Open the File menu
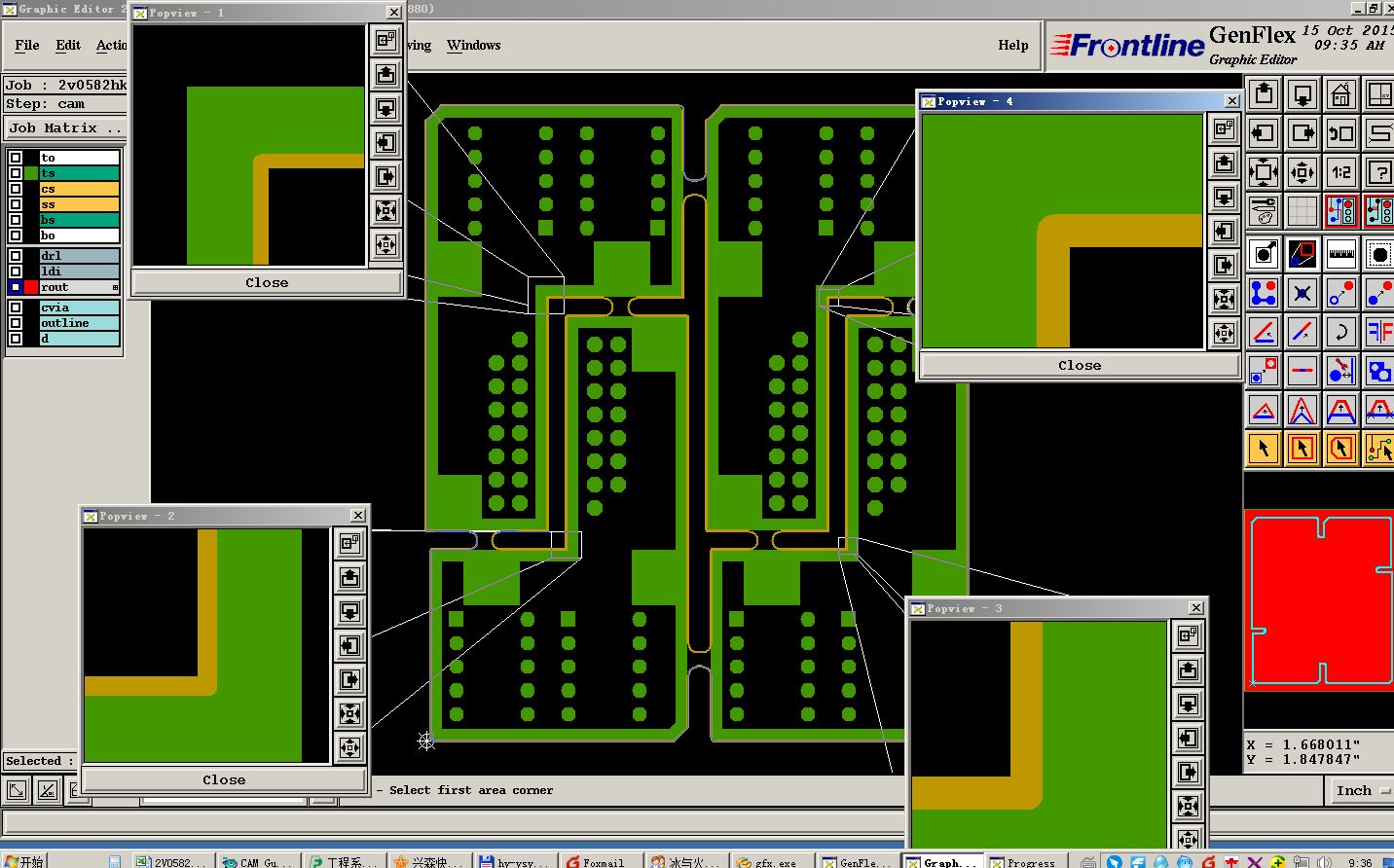 27,45
